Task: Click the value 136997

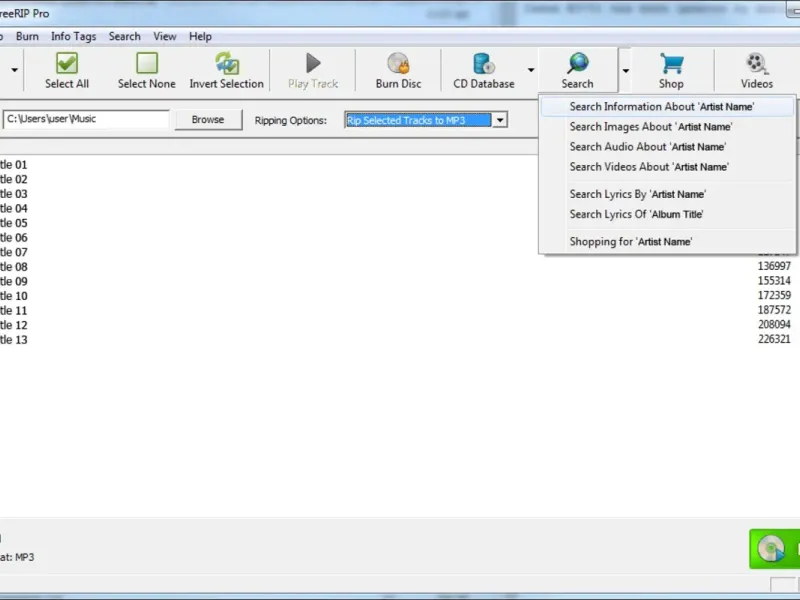Action: (x=774, y=266)
